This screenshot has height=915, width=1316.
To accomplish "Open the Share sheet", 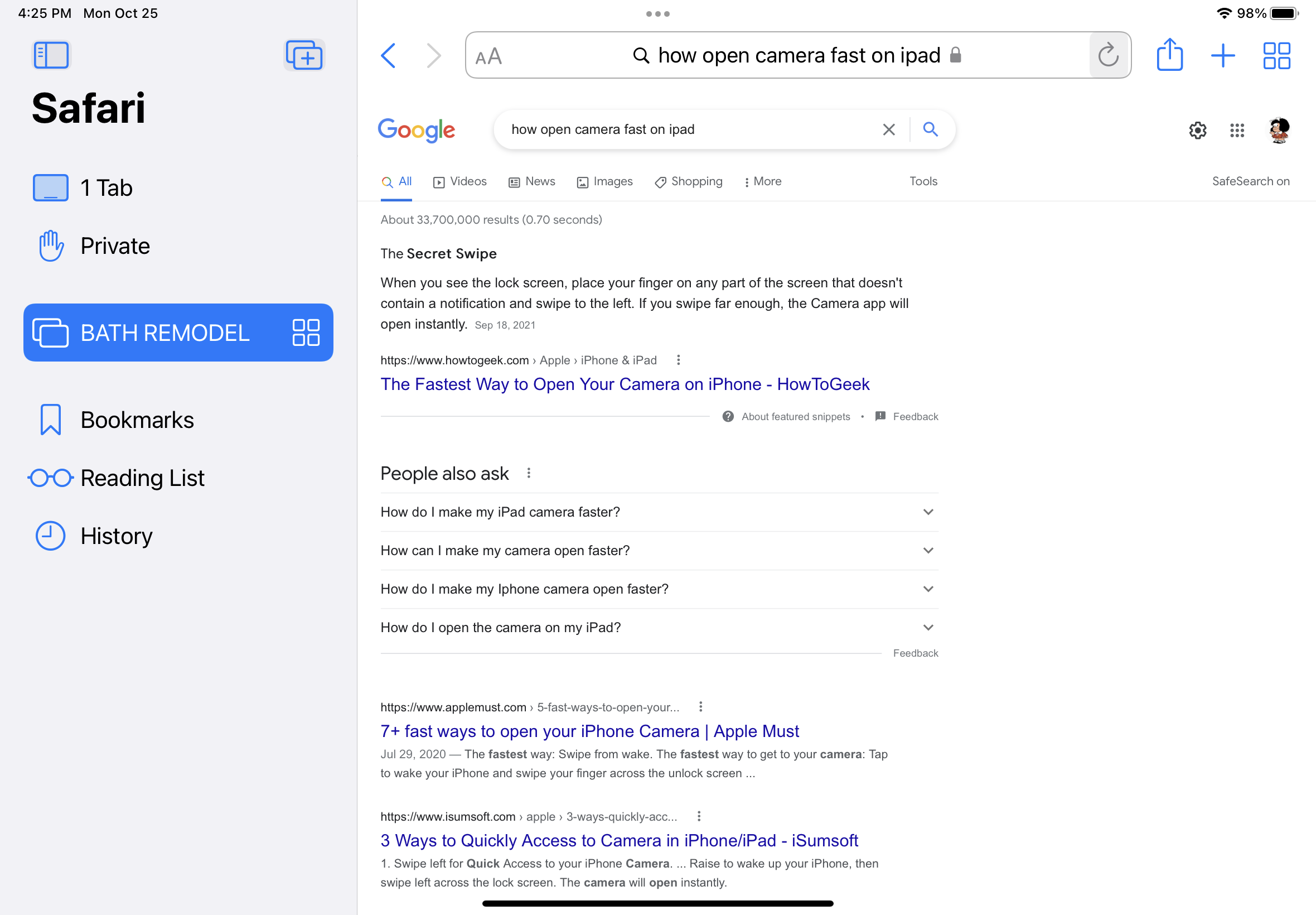I will [x=1169, y=56].
